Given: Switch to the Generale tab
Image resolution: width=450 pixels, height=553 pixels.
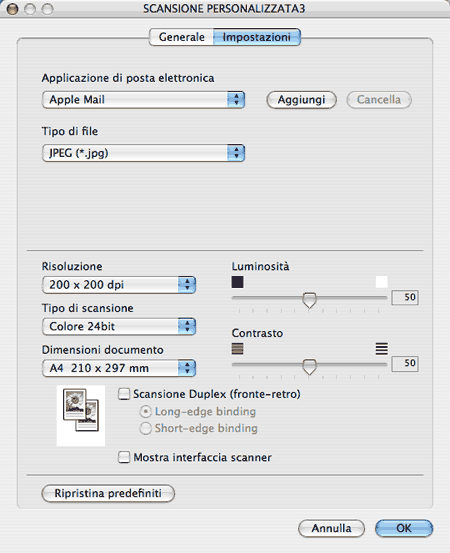Looking at the screenshot, I should (181, 37).
